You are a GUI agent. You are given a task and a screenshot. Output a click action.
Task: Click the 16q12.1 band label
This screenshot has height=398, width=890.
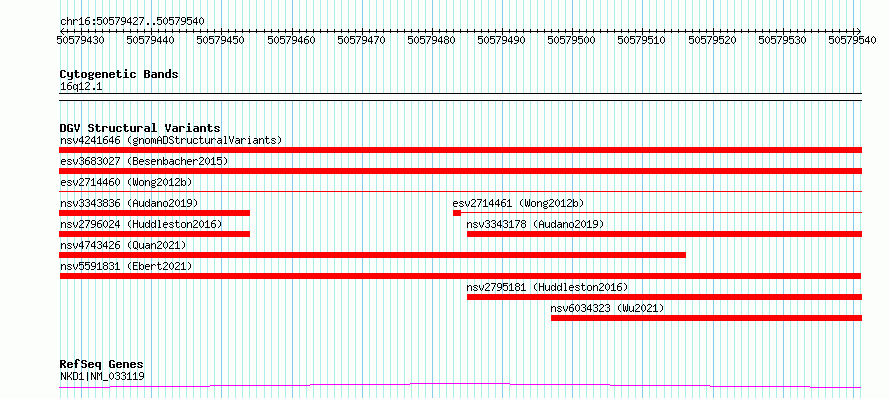[x=81, y=87]
